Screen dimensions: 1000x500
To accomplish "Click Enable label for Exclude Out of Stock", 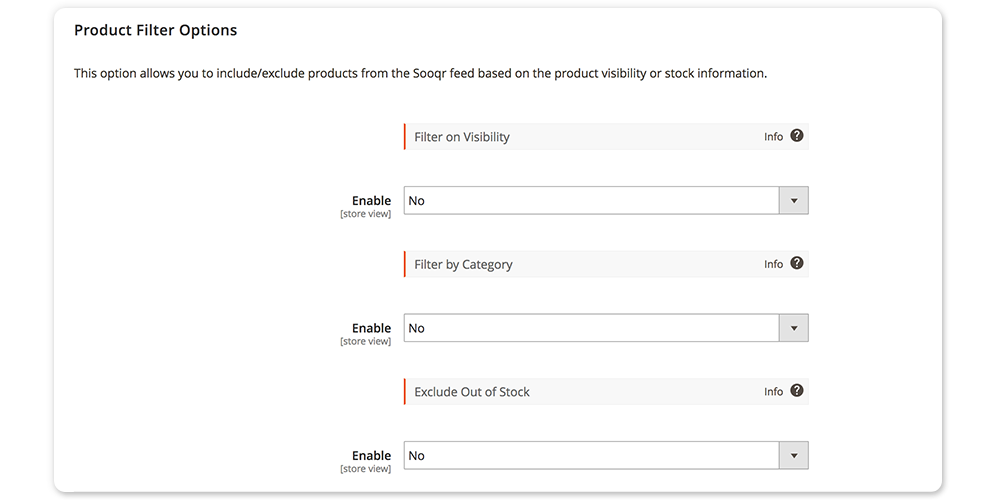I will (371, 456).
